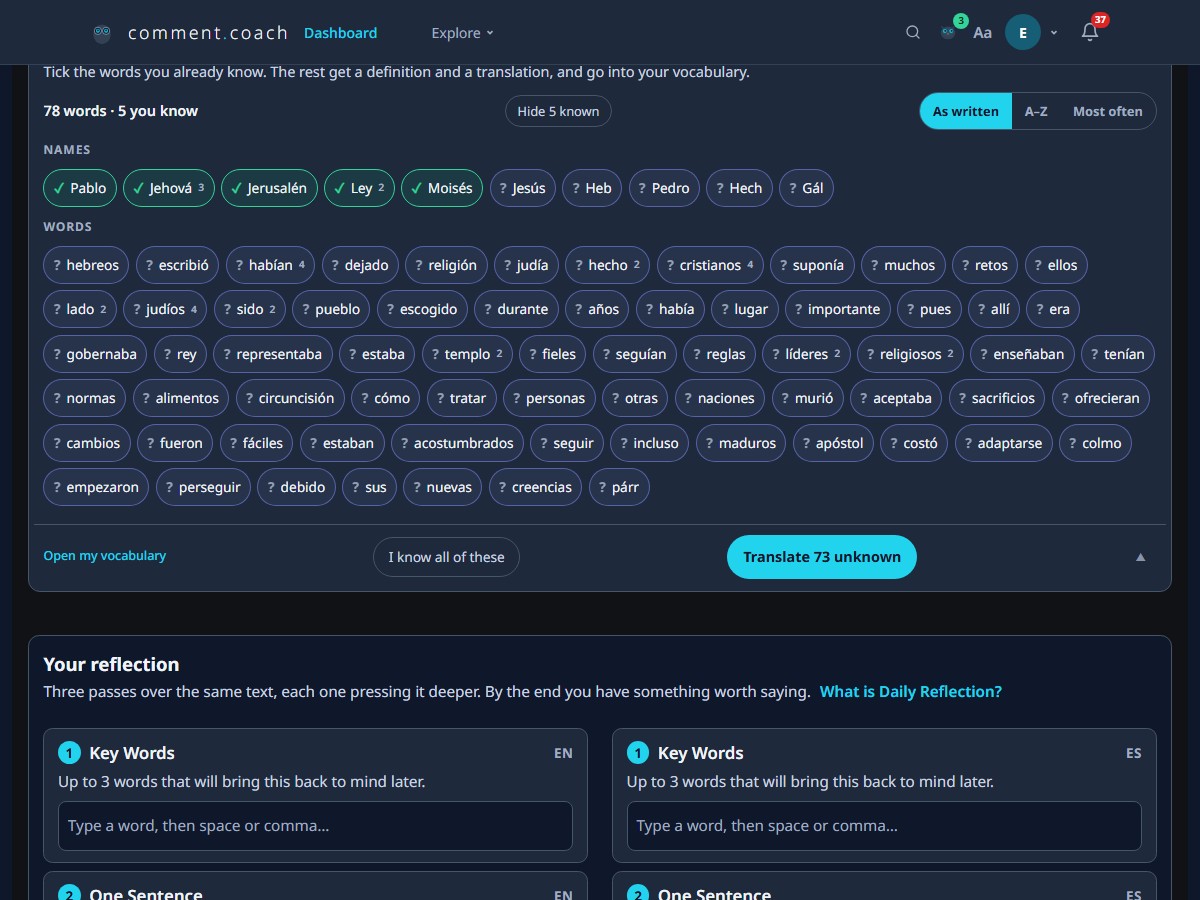Screen dimensions: 1200x900
Task: Click the E profile avatar
Action: click(x=1023, y=33)
